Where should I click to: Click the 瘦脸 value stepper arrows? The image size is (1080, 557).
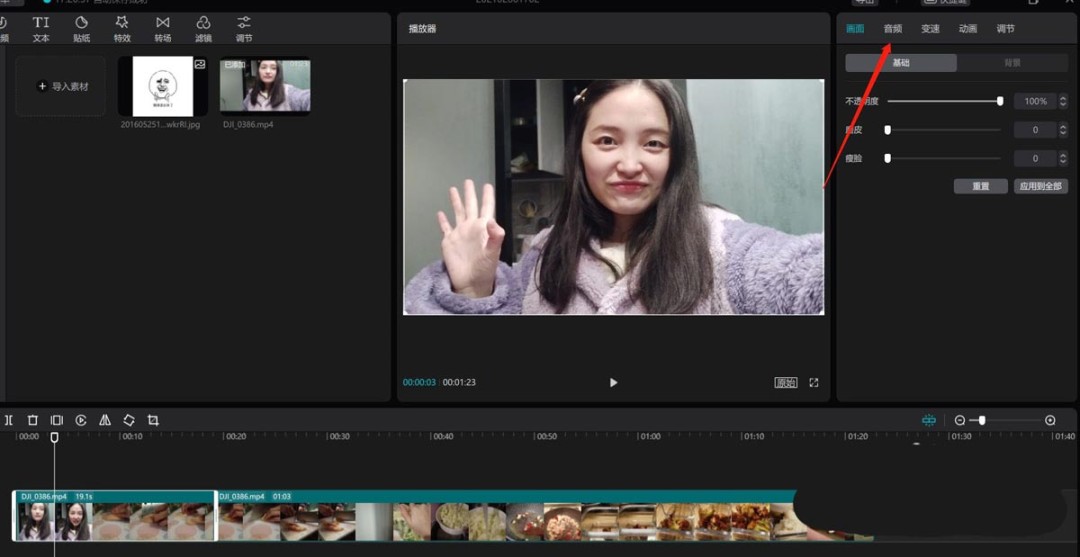1063,159
